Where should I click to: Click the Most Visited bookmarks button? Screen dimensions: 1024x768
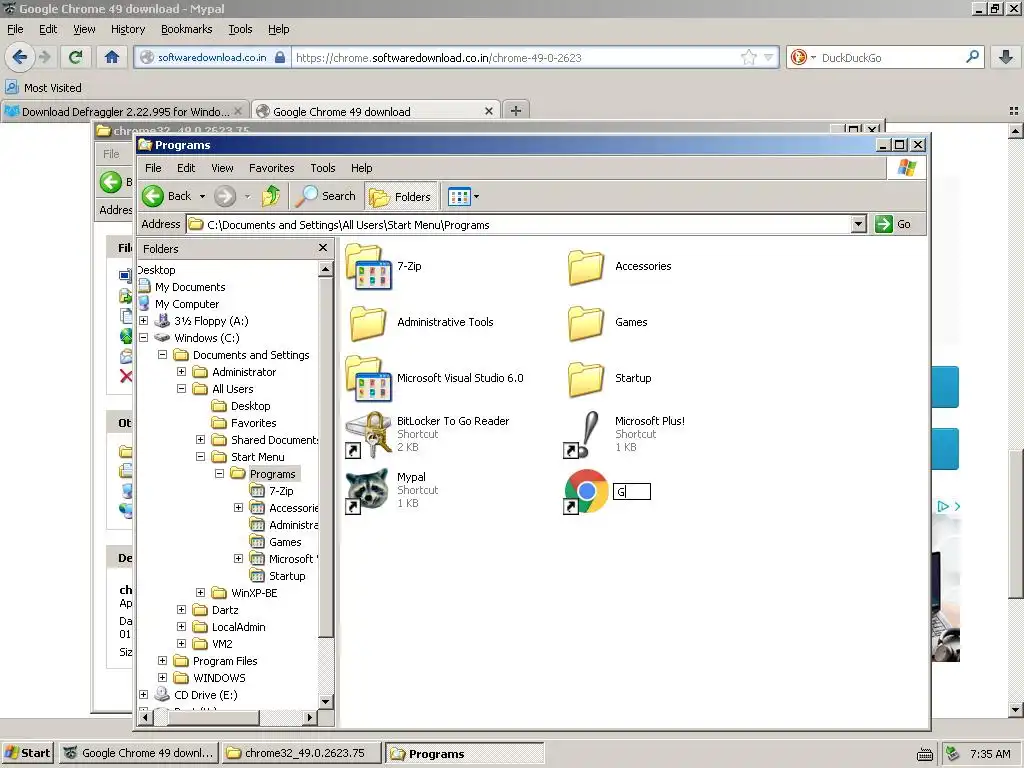[x=44, y=88]
